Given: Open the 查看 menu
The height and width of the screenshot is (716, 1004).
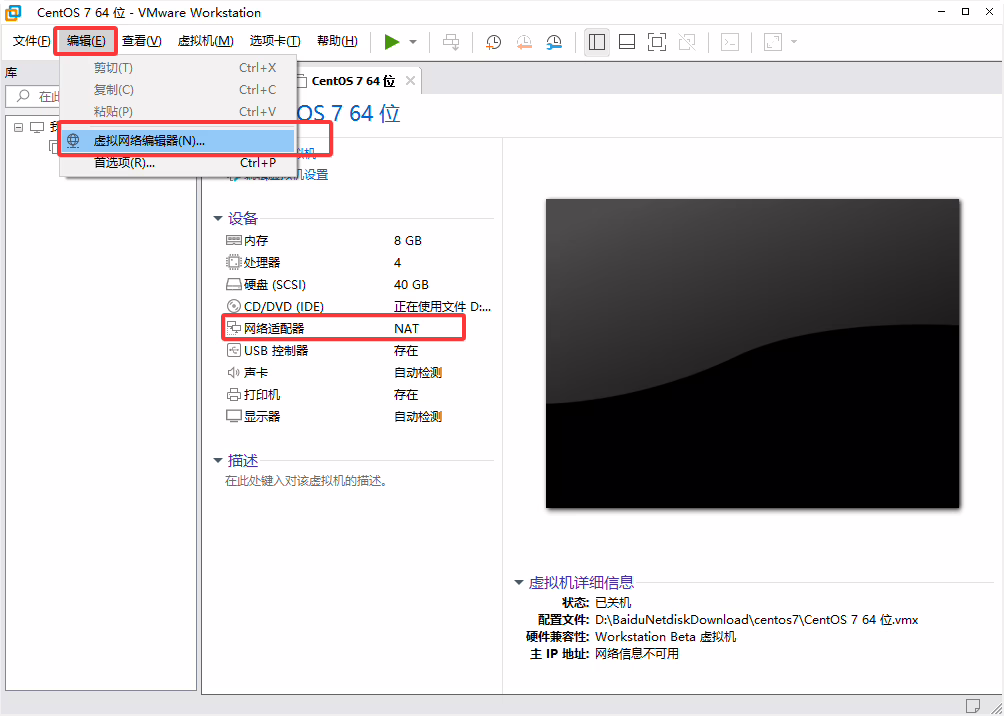Looking at the screenshot, I should (x=141, y=41).
